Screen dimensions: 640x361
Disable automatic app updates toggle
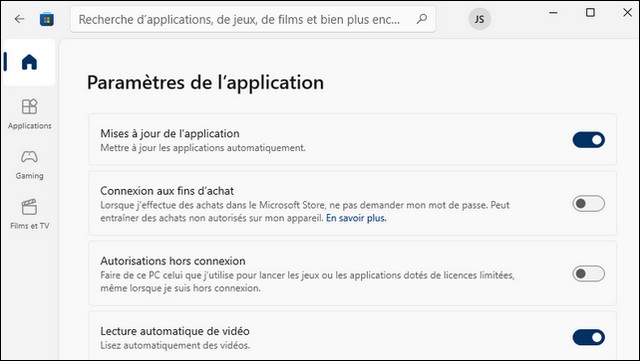(588, 140)
